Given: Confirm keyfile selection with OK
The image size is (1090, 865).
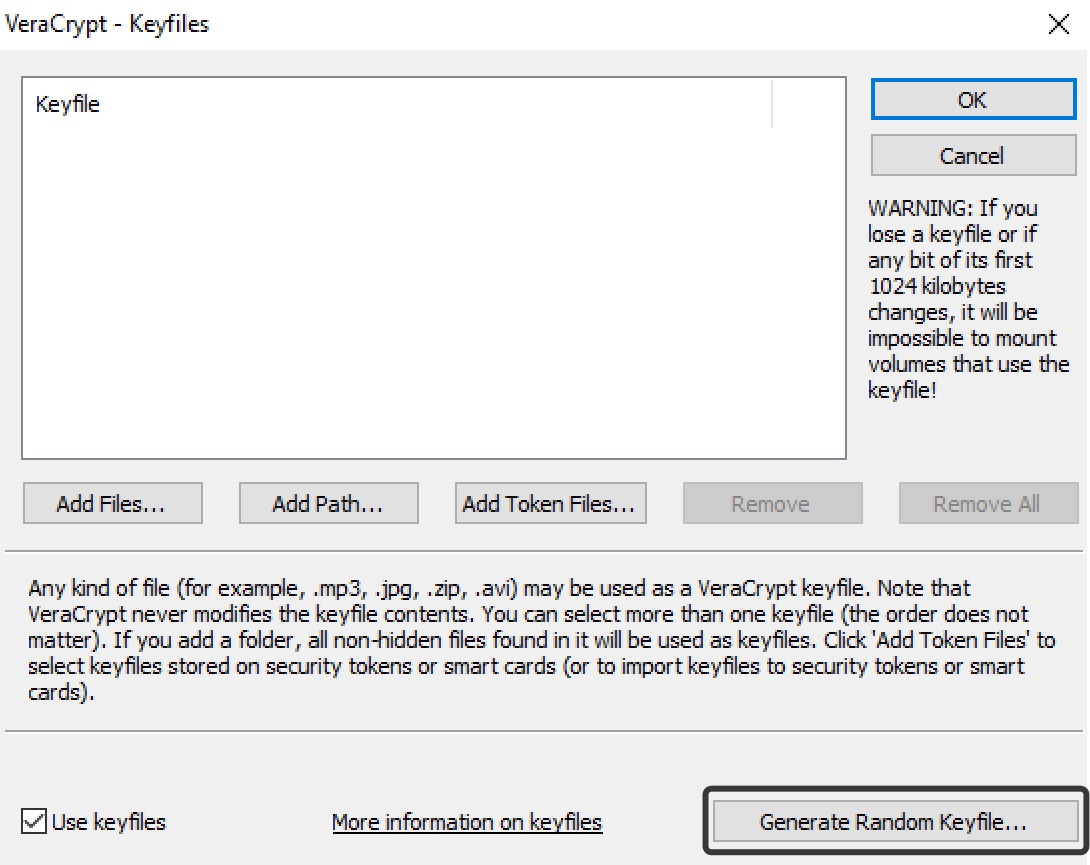Looking at the screenshot, I should (973, 100).
